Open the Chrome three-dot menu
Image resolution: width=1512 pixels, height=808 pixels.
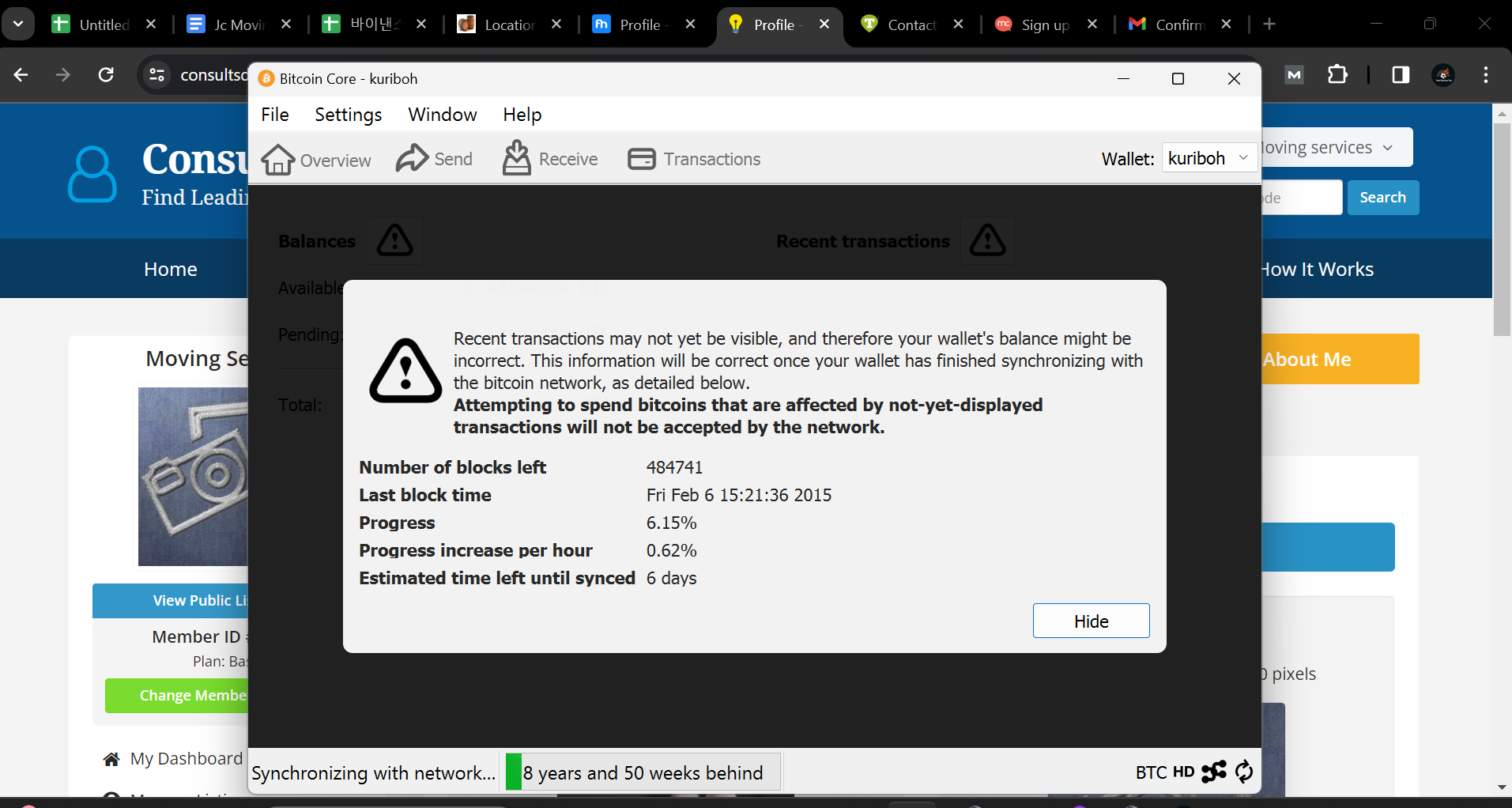(1486, 75)
